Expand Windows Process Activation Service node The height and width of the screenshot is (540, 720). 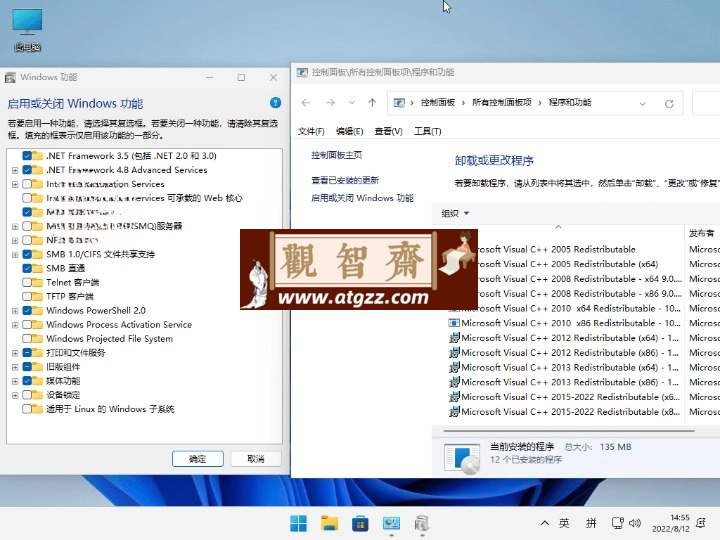tap(15, 325)
